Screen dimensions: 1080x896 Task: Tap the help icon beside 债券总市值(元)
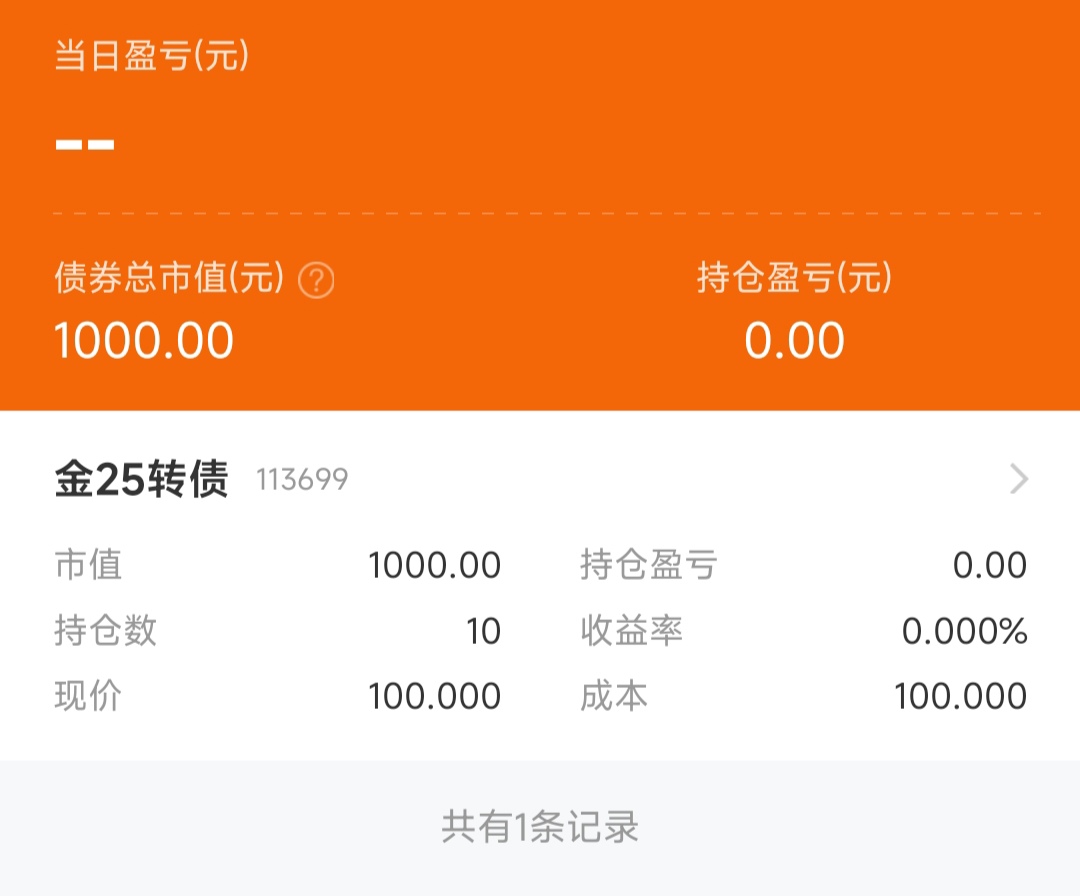click(x=317, y=280)
